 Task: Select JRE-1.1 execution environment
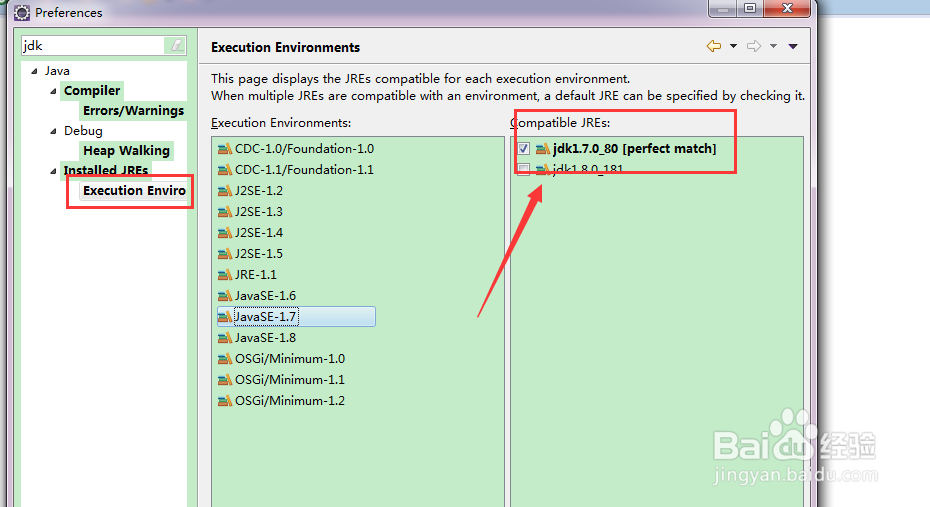coord(256,275)
